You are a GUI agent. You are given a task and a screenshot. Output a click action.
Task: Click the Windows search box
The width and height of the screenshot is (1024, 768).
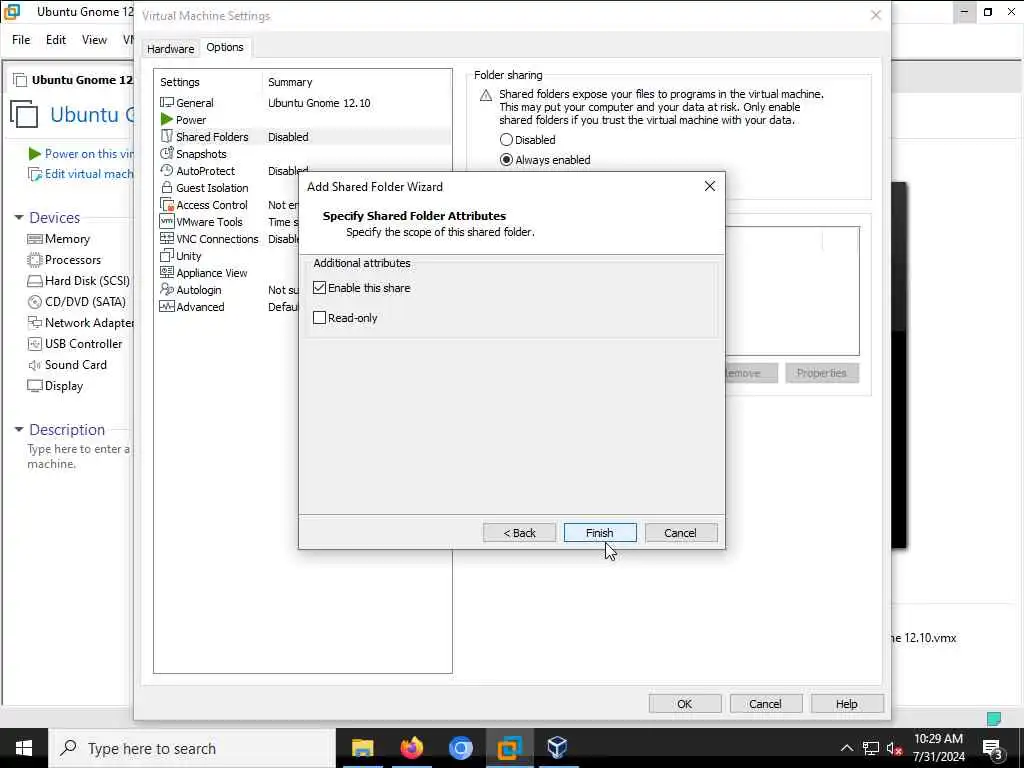point(192,748)
